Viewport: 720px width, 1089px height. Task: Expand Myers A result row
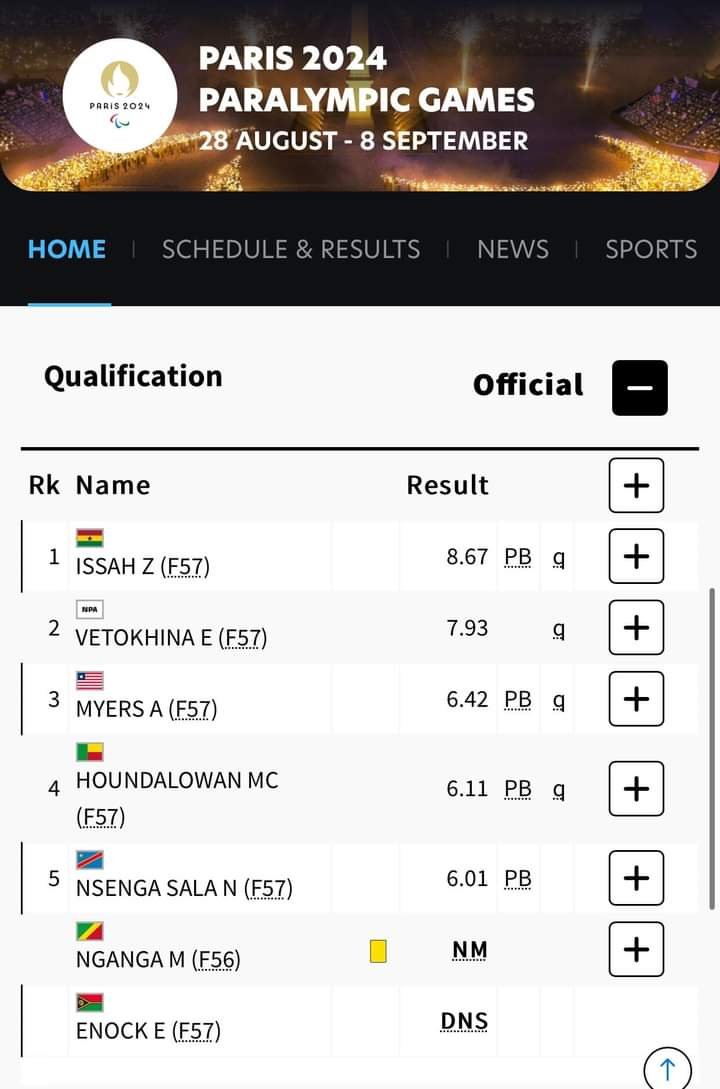tap(636, 699)
